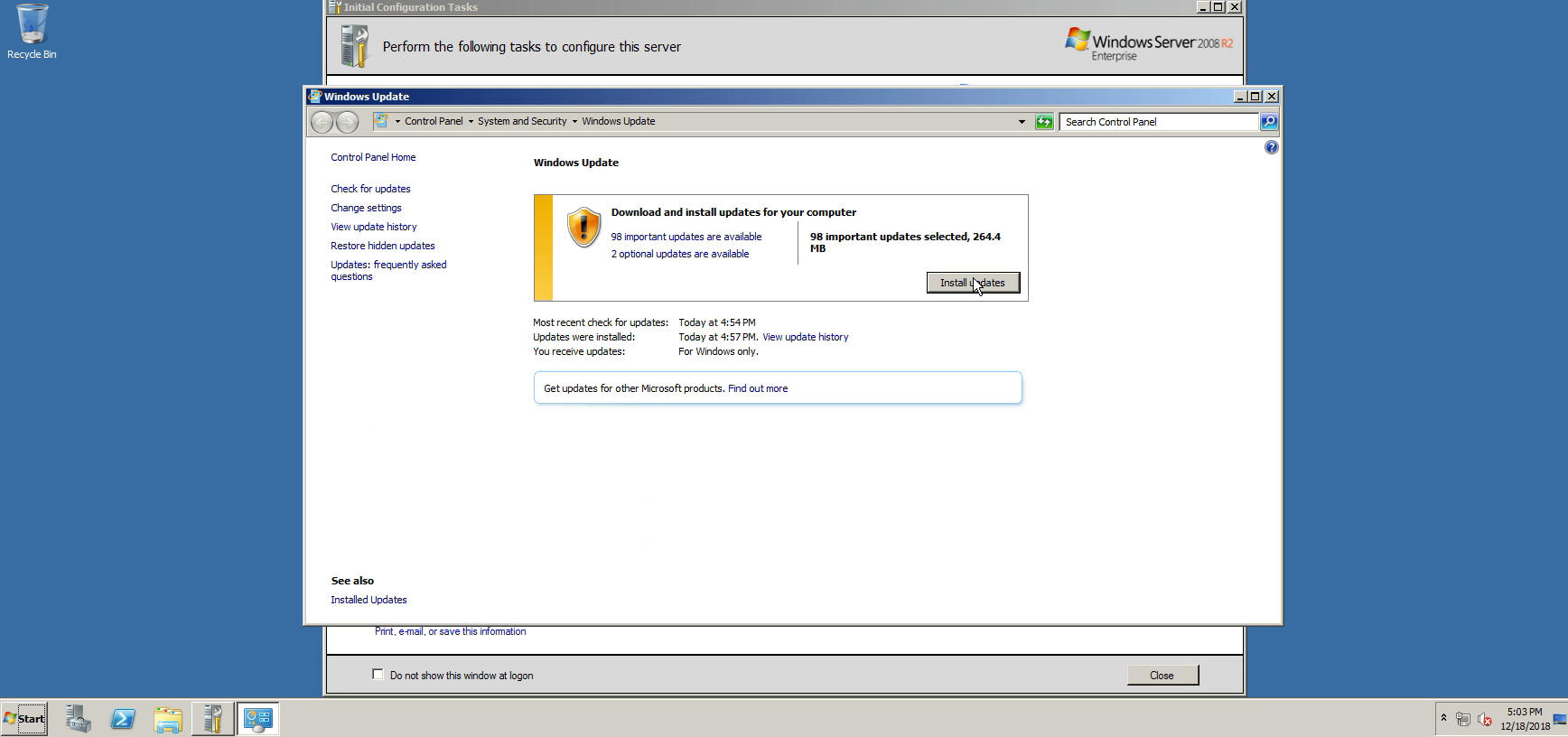The height and width of the screenshot is (737, 1568).
Task: Click the Back navigation arrow in Windows Update
Action: click(322, 121)
